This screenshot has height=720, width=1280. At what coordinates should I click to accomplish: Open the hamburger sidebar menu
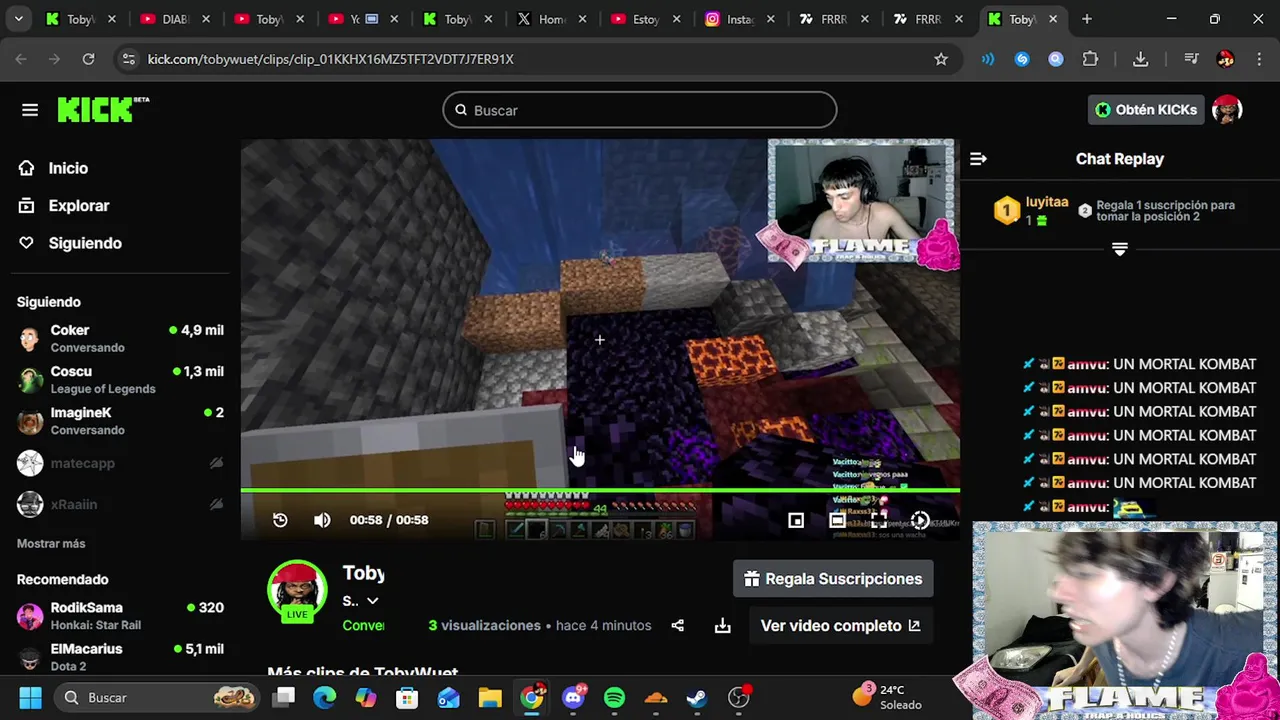pyautogui.click(x=30, y=110)
